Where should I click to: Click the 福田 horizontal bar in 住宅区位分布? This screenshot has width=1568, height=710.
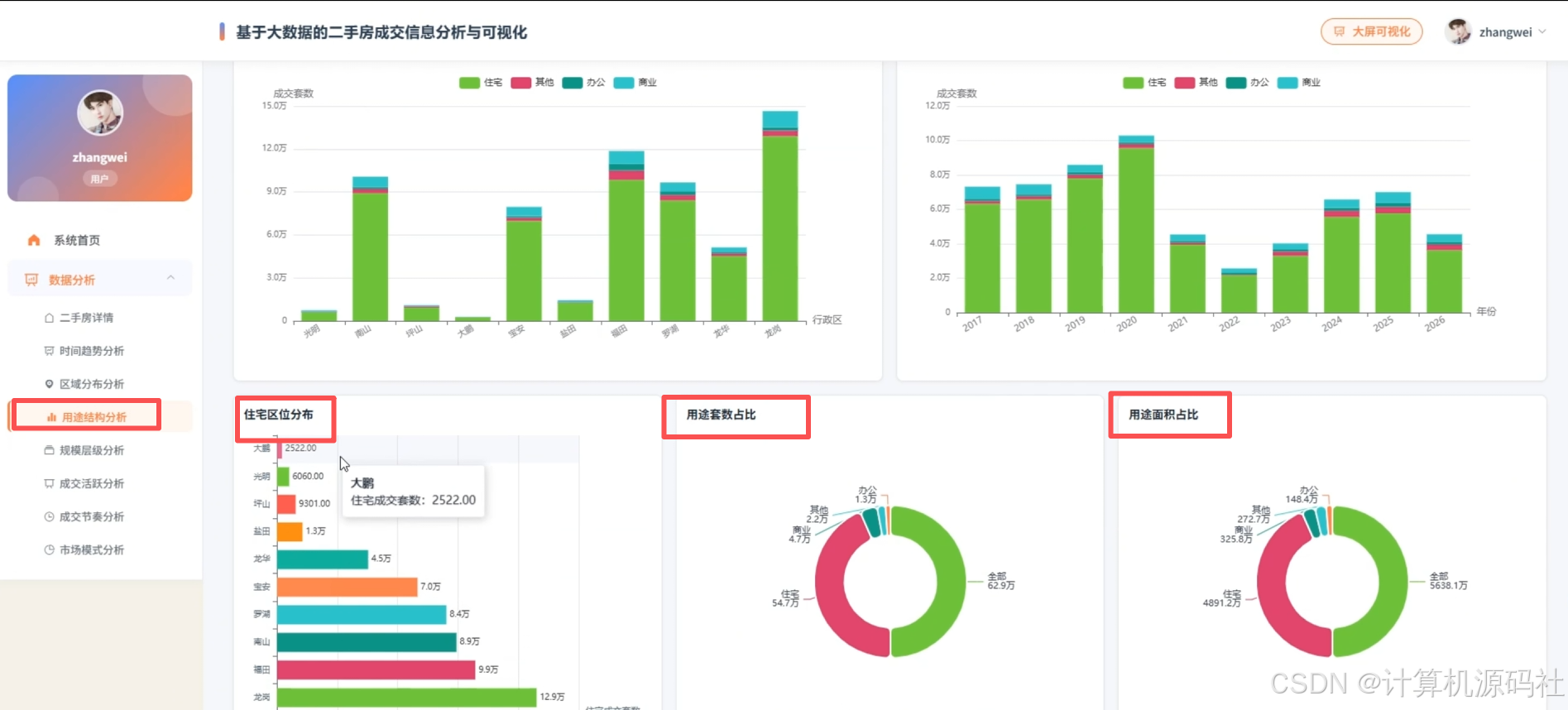click(376, 669)
